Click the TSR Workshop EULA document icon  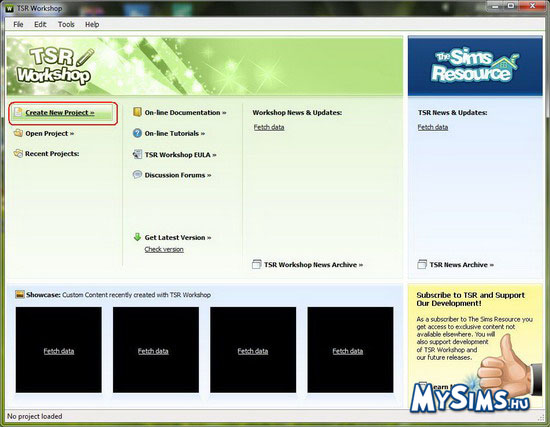[137, 154]
